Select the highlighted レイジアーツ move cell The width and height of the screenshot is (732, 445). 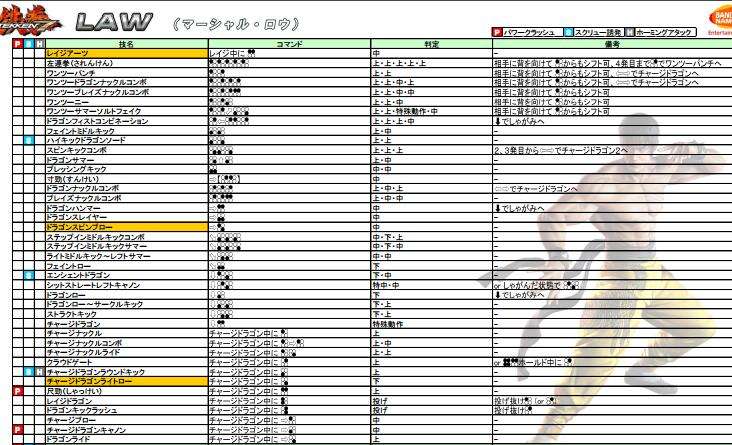[127, 53]
